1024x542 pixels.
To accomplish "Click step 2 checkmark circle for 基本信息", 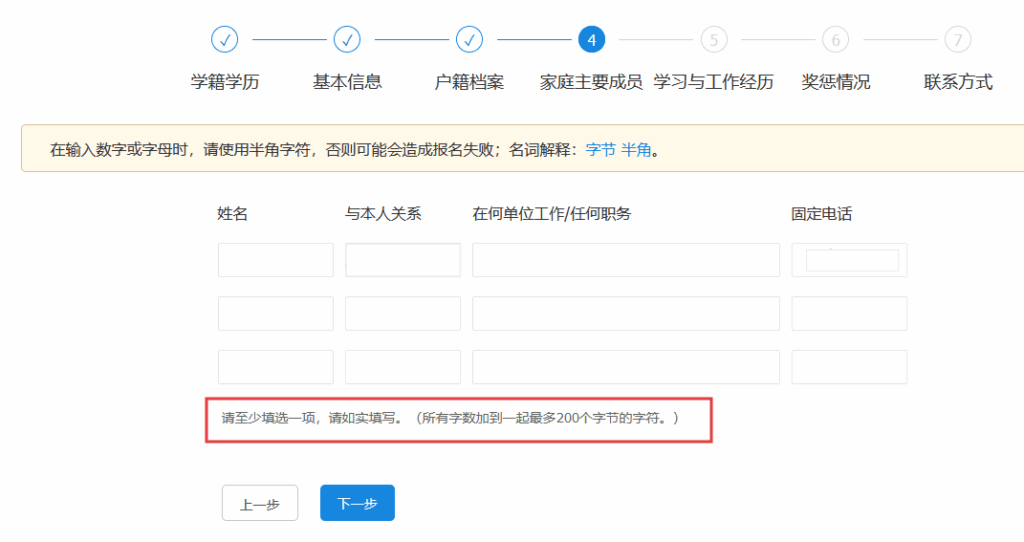I will [x=347, y=40].
